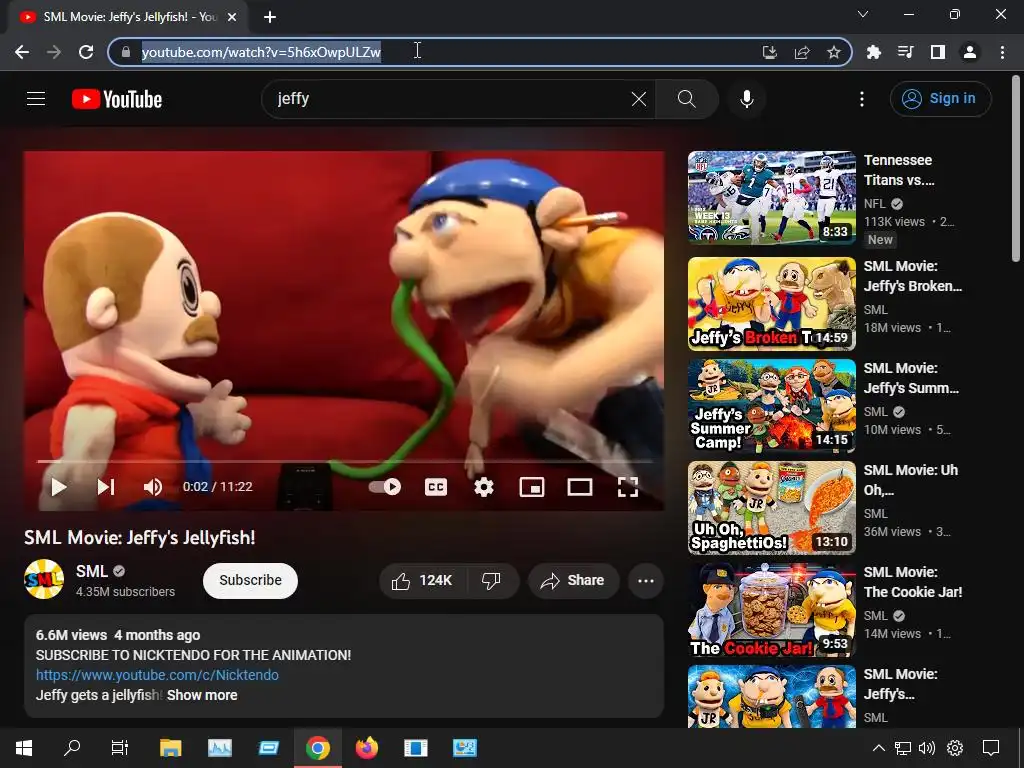The height and width of the screenshot is (768, 1024).
Task: Seek on the video progress bar
Action: (x=344, y=461)
